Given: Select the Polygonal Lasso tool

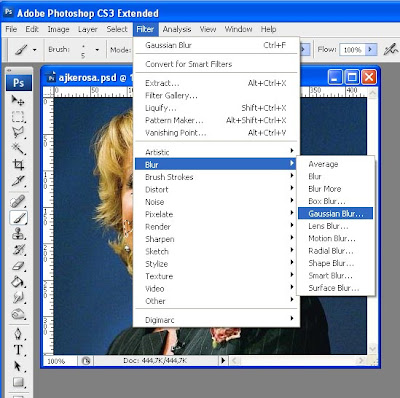Looking at the screenshot, I should (18, 132).
